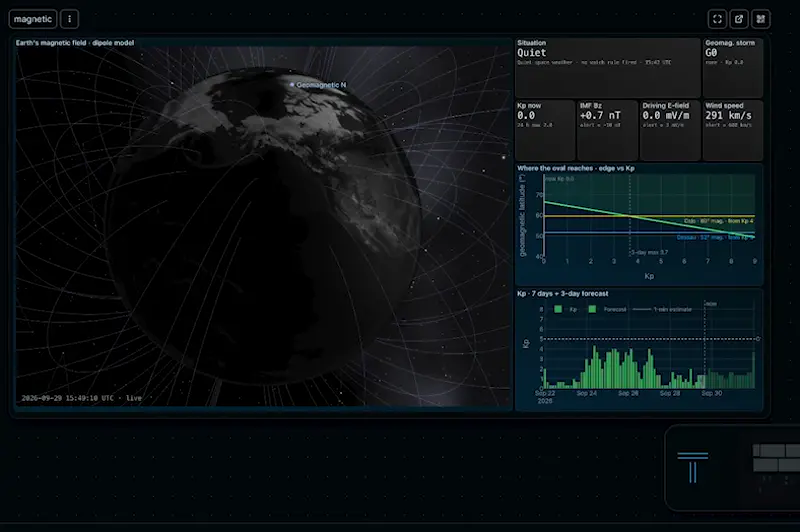Click 'Kp · 7 days + 3-day forecast' title

562,293
